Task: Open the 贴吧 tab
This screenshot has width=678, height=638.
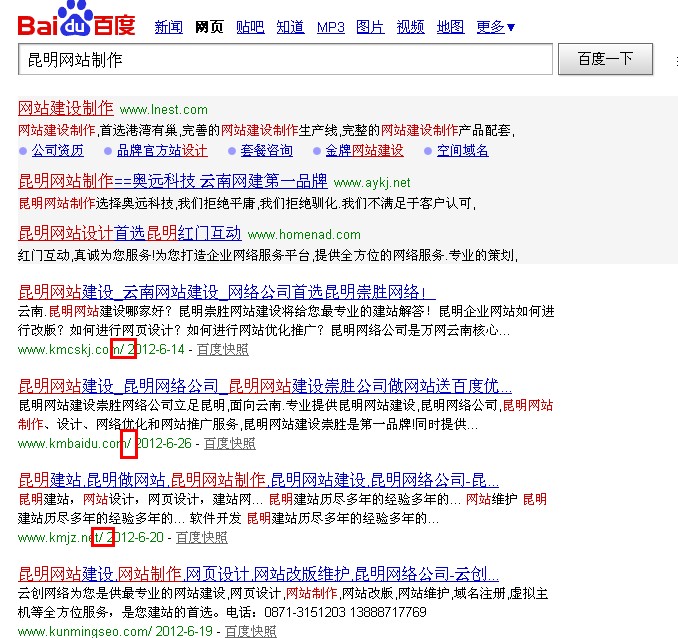Action: click(250, 27)
